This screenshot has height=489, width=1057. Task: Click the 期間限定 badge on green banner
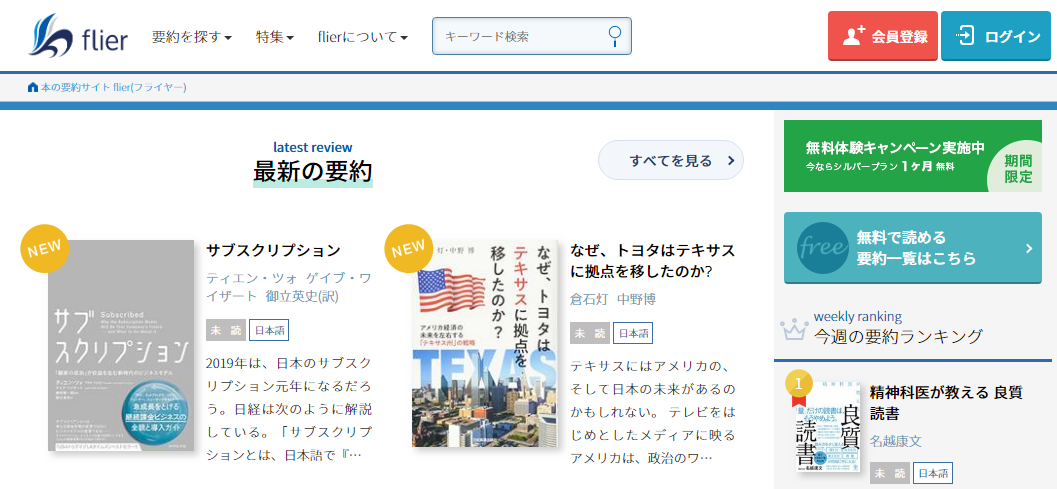coord(1017,169)
